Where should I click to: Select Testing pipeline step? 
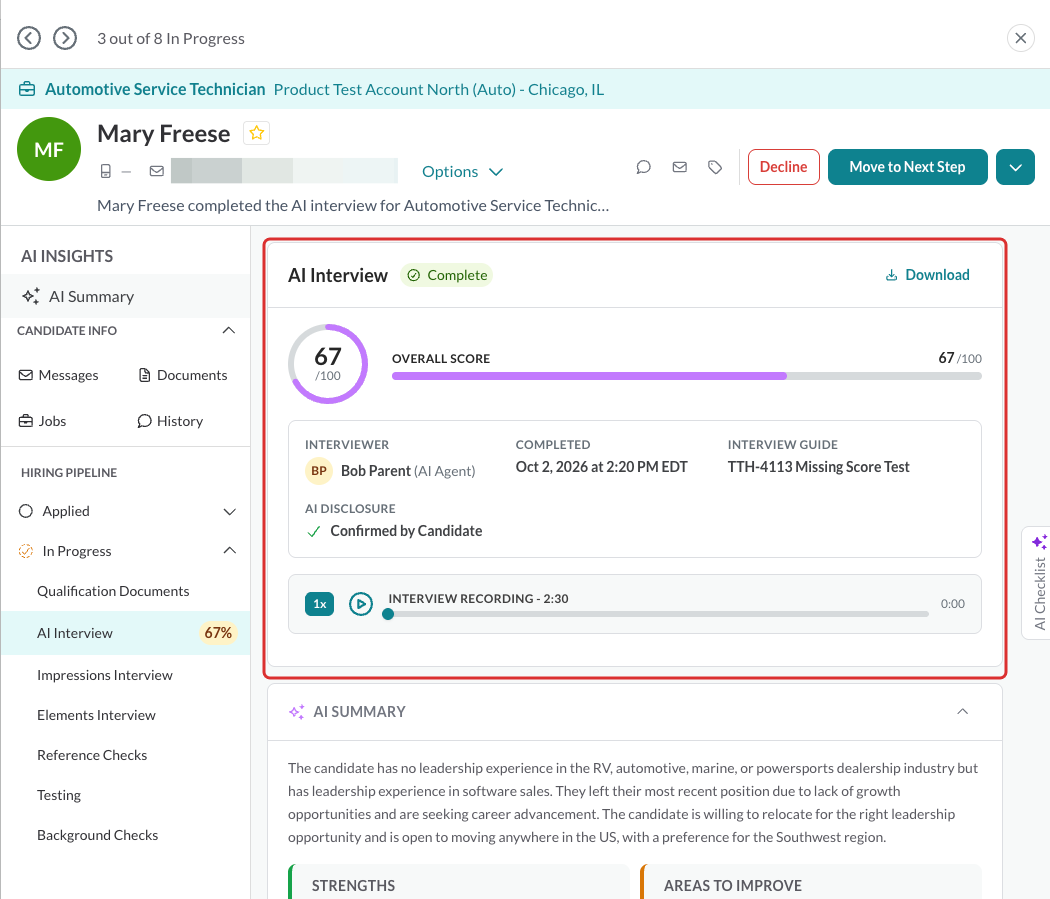click(x=59, y=795)
